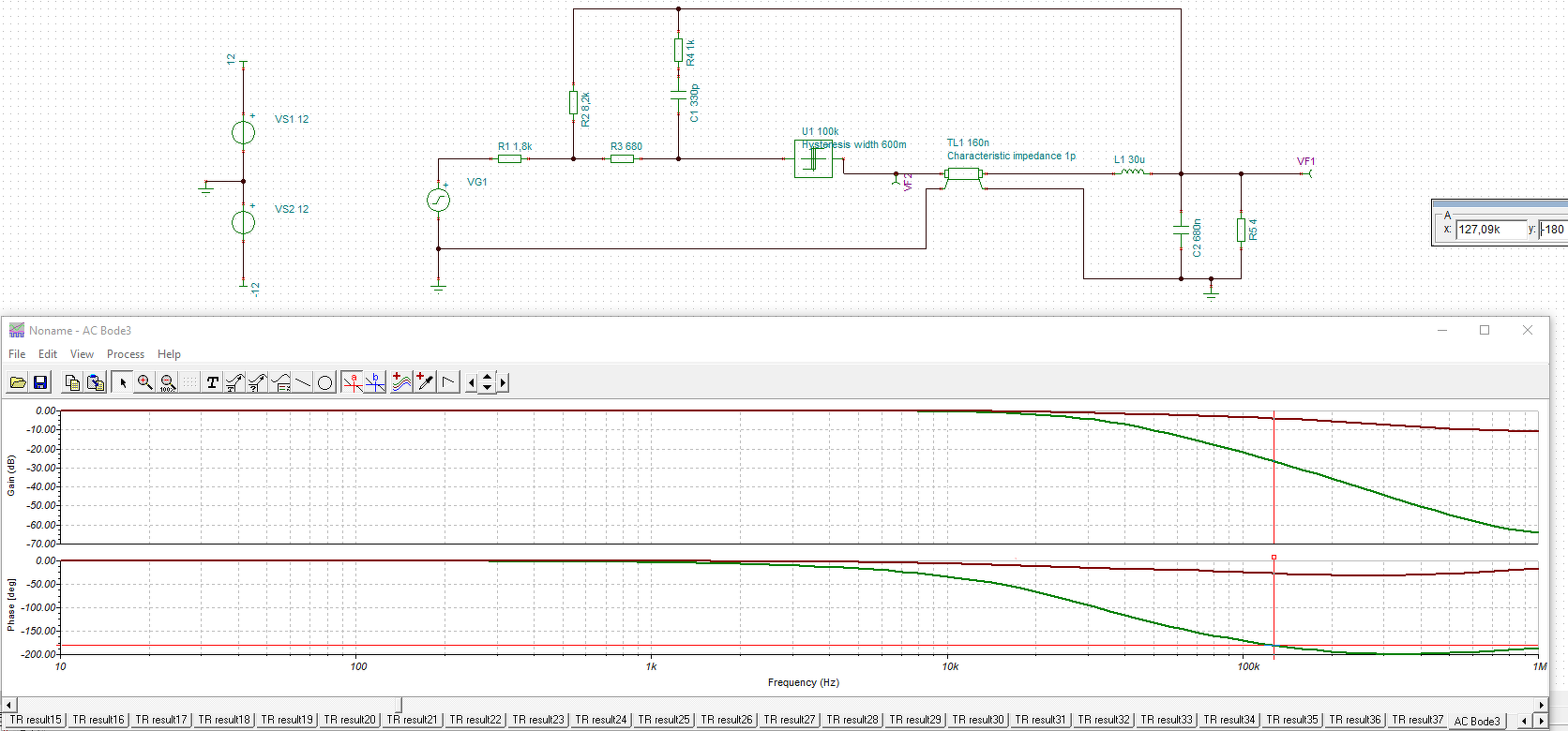The height and width of the screenshot is (731, 1568).
Task: Select the C2 680n capacitor
Action: pos(1181,229)
